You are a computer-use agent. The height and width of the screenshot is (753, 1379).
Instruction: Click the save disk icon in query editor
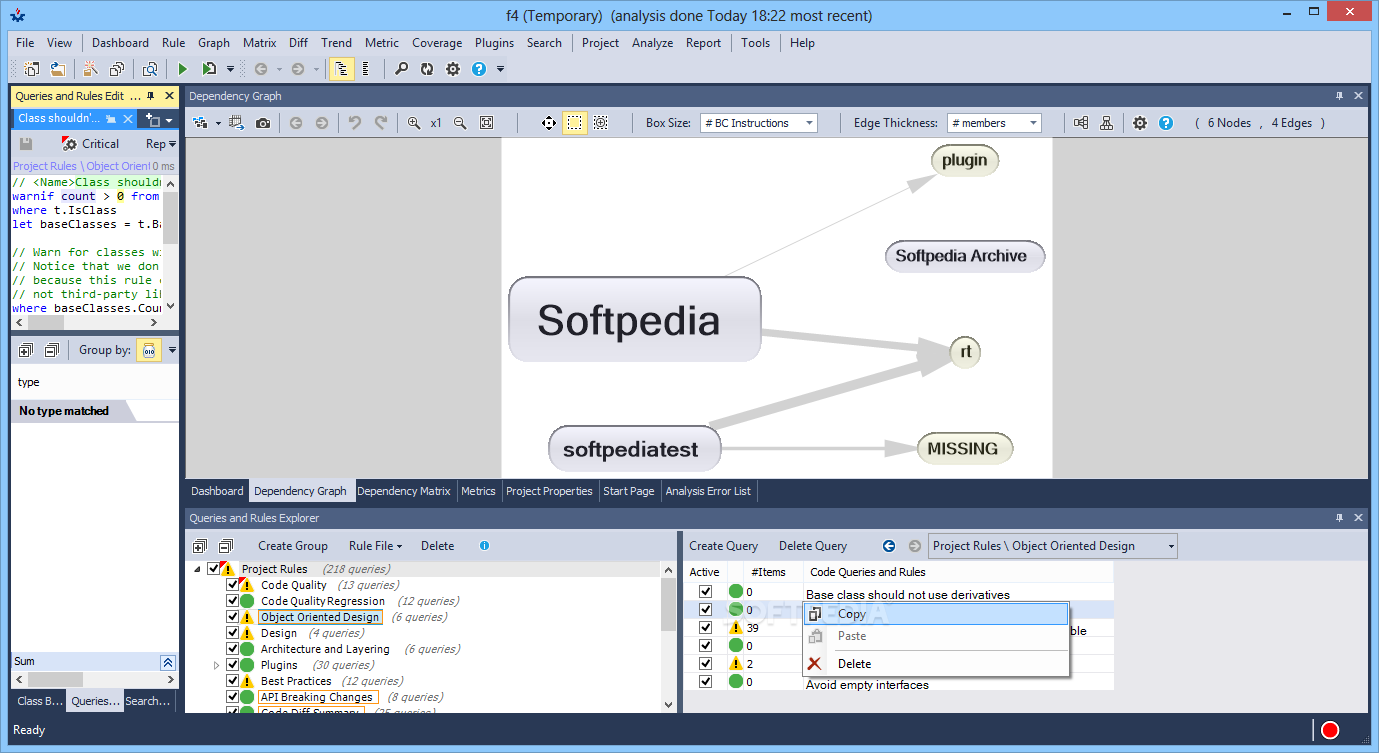pyautogui.click(x=26, y=144)
